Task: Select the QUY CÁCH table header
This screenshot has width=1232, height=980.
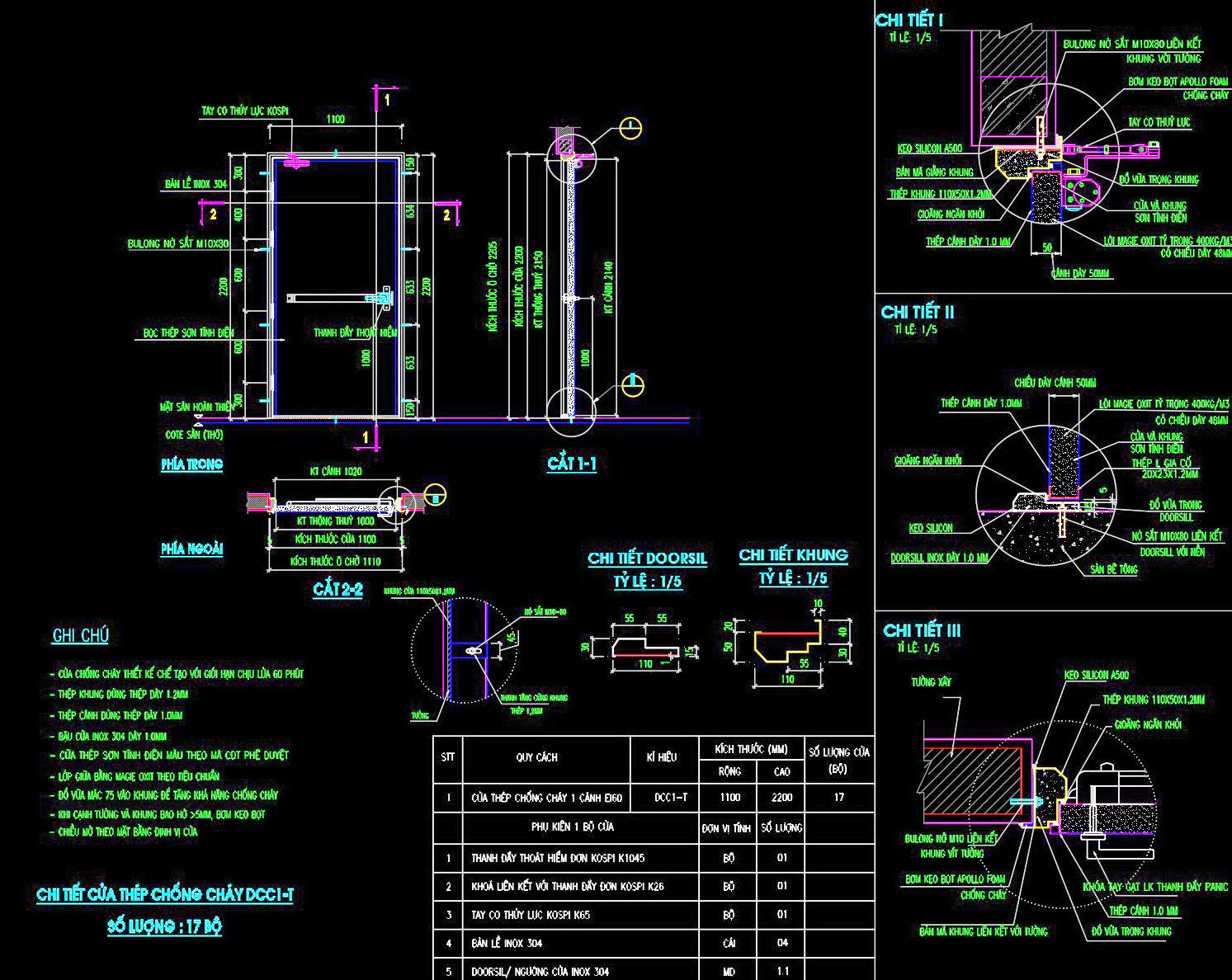Action: click(536, 756)
